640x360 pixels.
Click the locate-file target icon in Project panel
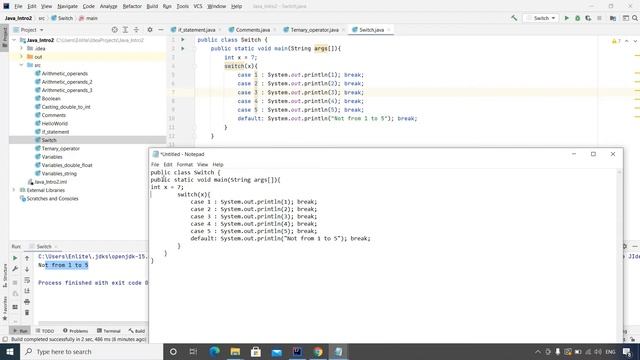click(115, 30)
